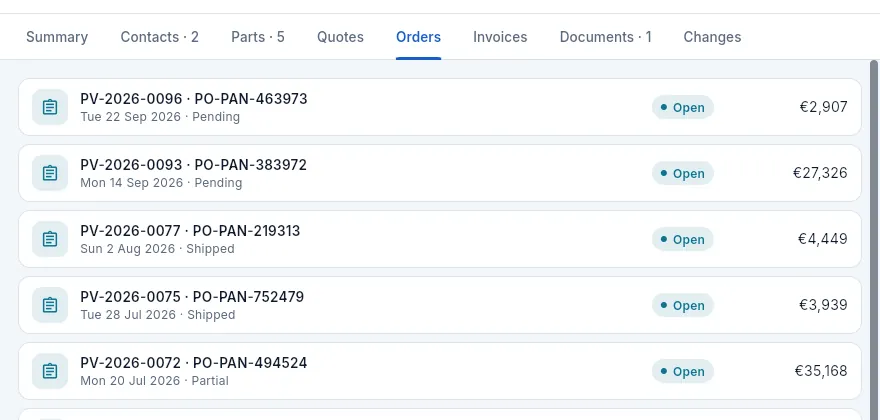Click date line Sun 2 Aug 2026 · Shipped
The image size is (880, 420).
[157, 249]
